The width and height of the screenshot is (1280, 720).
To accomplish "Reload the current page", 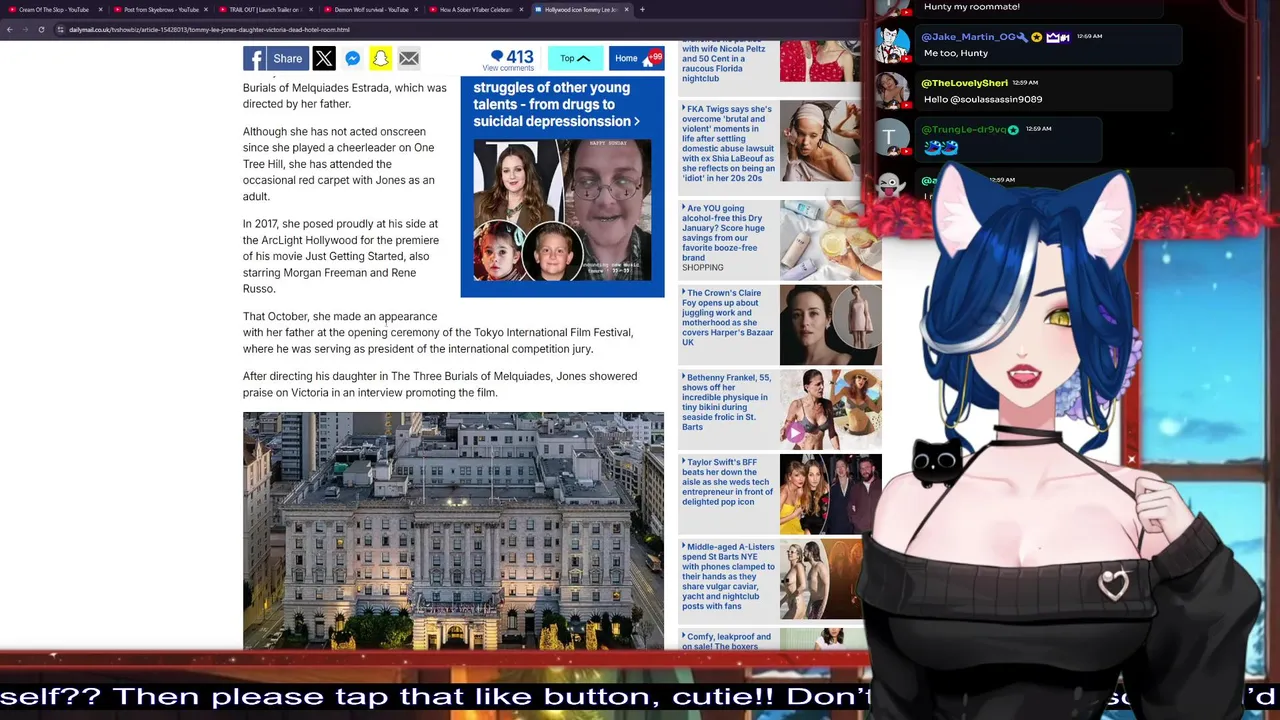I will pos(41,29).
